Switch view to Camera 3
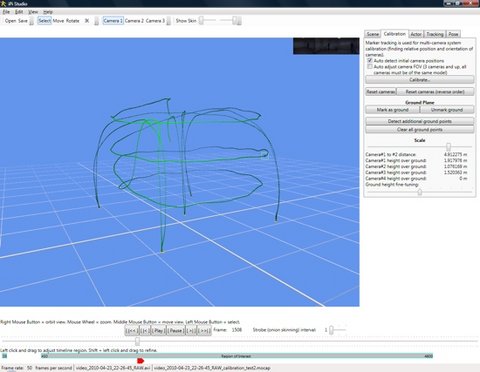This screenshot has height=372, width=480. point(155,21)
